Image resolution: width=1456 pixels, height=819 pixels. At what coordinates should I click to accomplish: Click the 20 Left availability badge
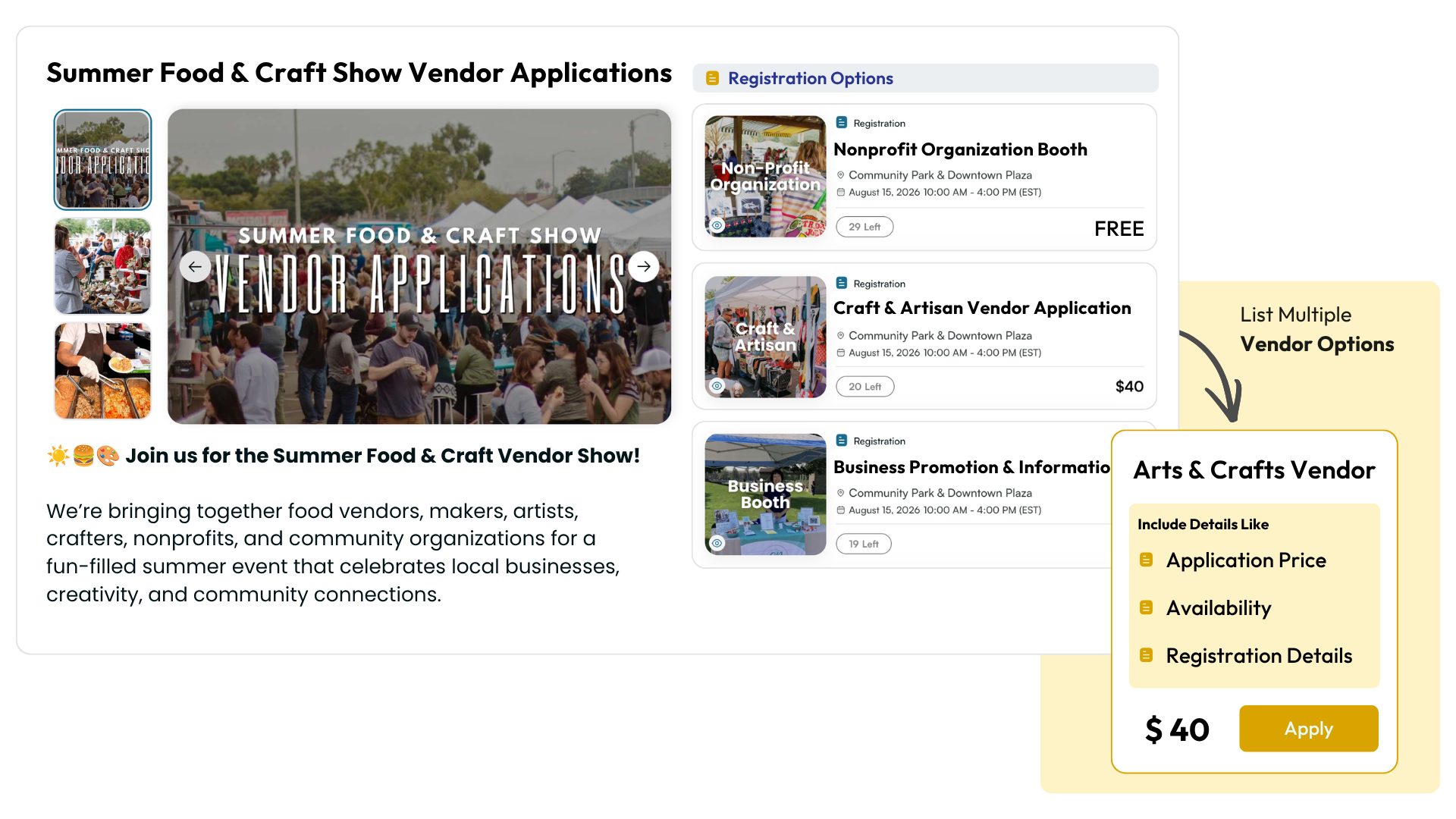click(864, 387)
